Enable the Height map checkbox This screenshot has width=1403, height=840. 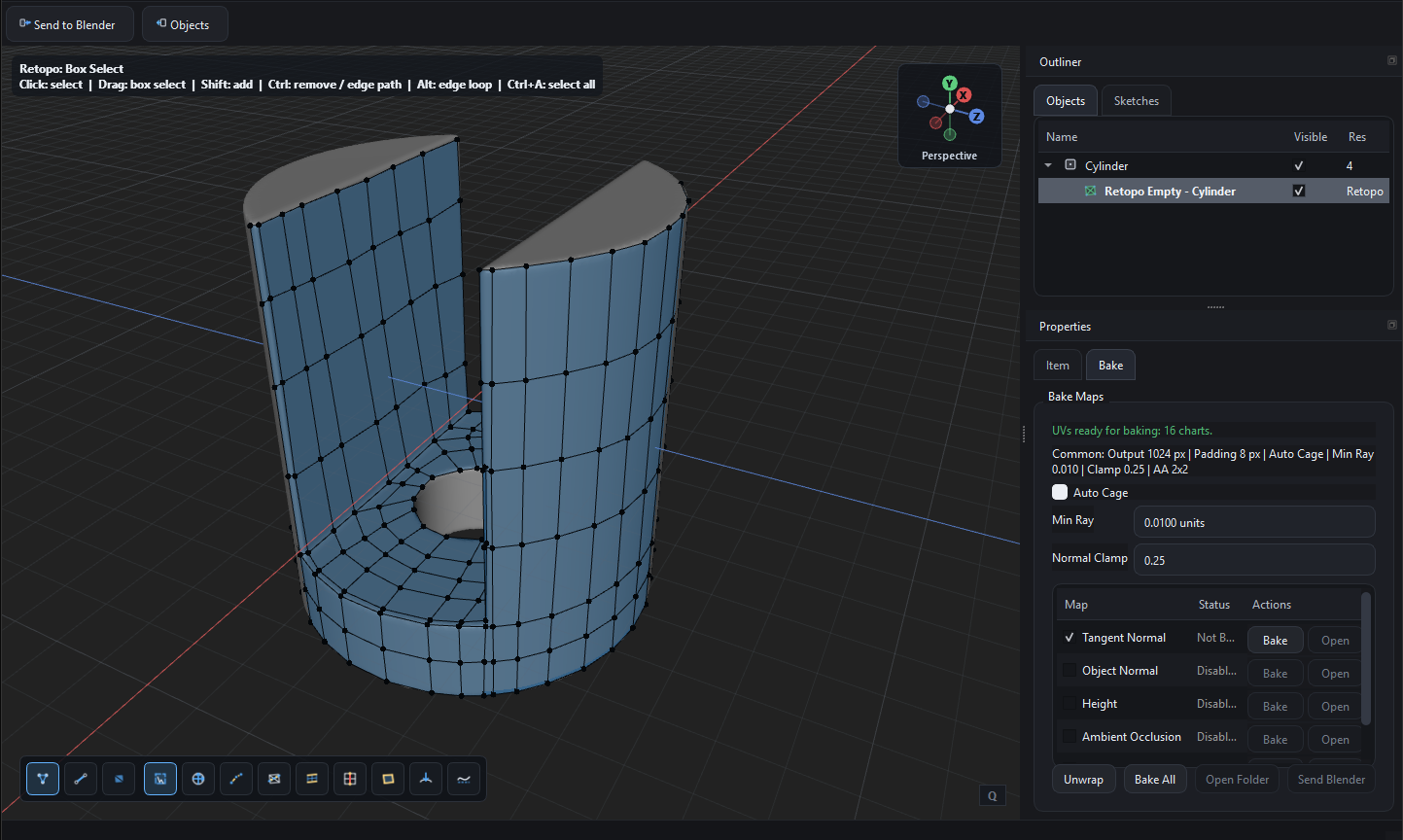click(1070, 704)
